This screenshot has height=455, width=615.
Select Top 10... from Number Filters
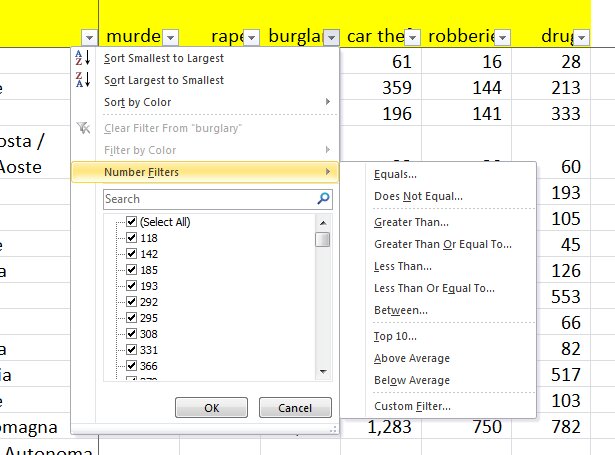point(397,336)
